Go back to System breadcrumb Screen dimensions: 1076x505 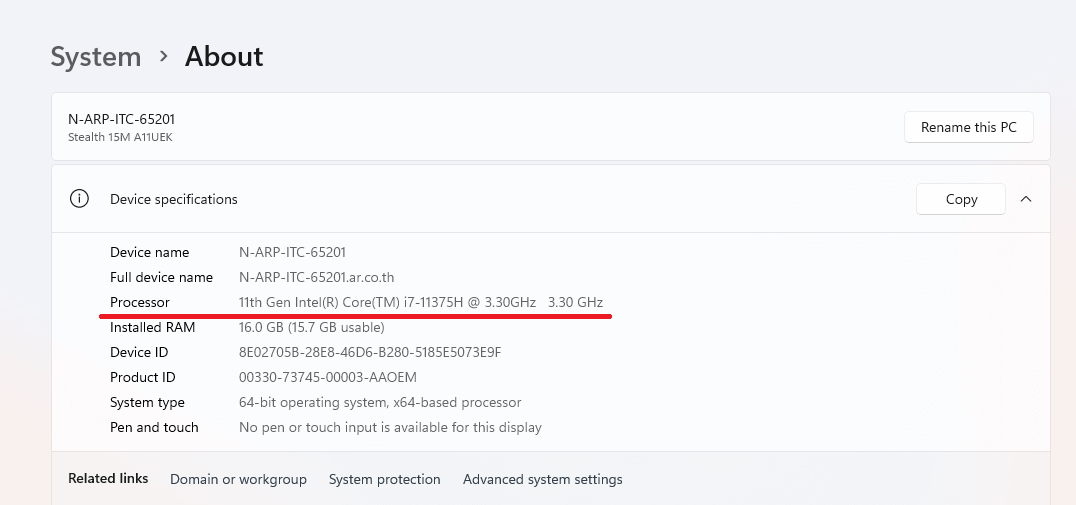click(x=96, y=56)
